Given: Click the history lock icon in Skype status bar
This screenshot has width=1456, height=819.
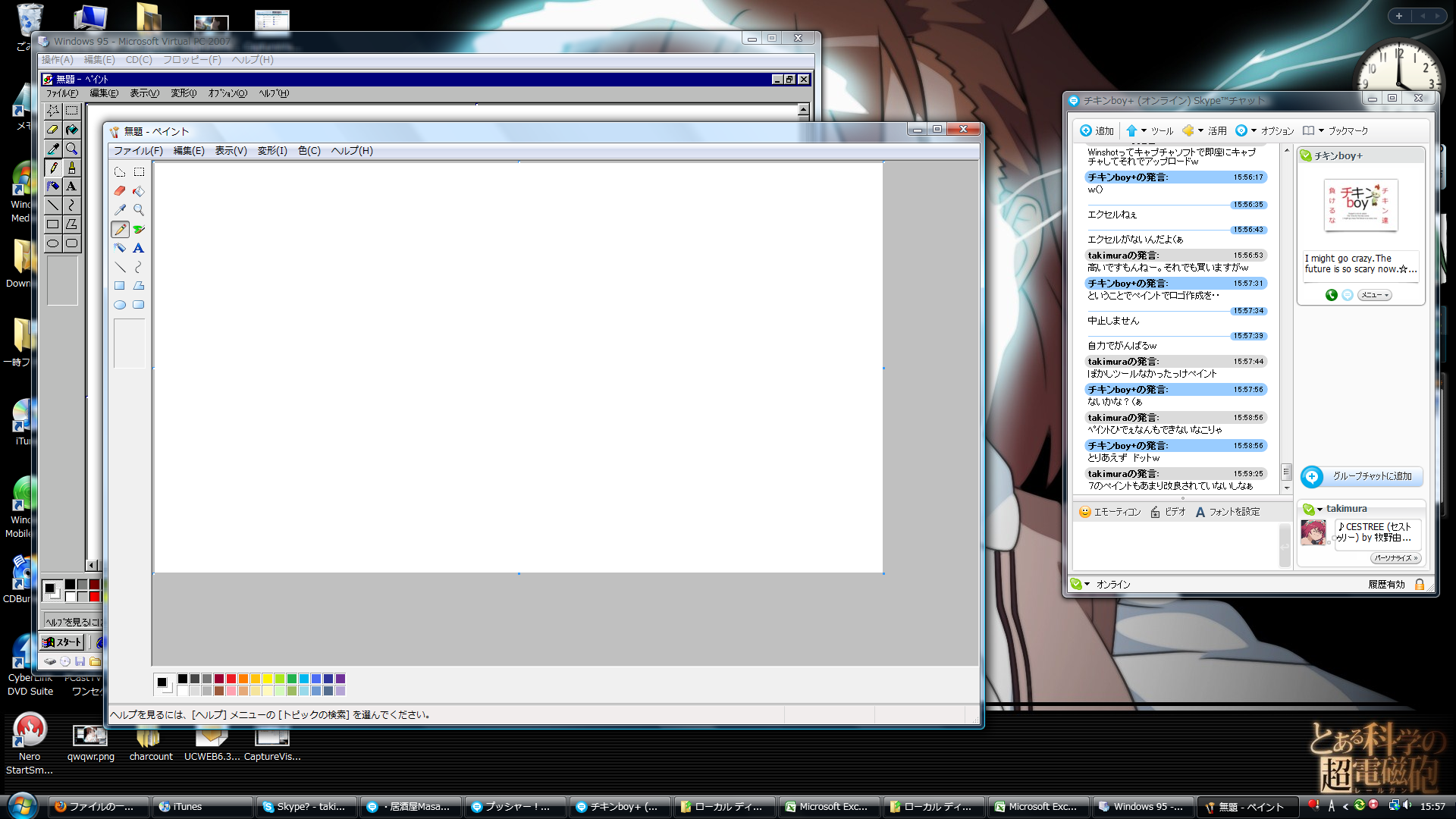Looking at the screenshot, I should pos(1420,584).
